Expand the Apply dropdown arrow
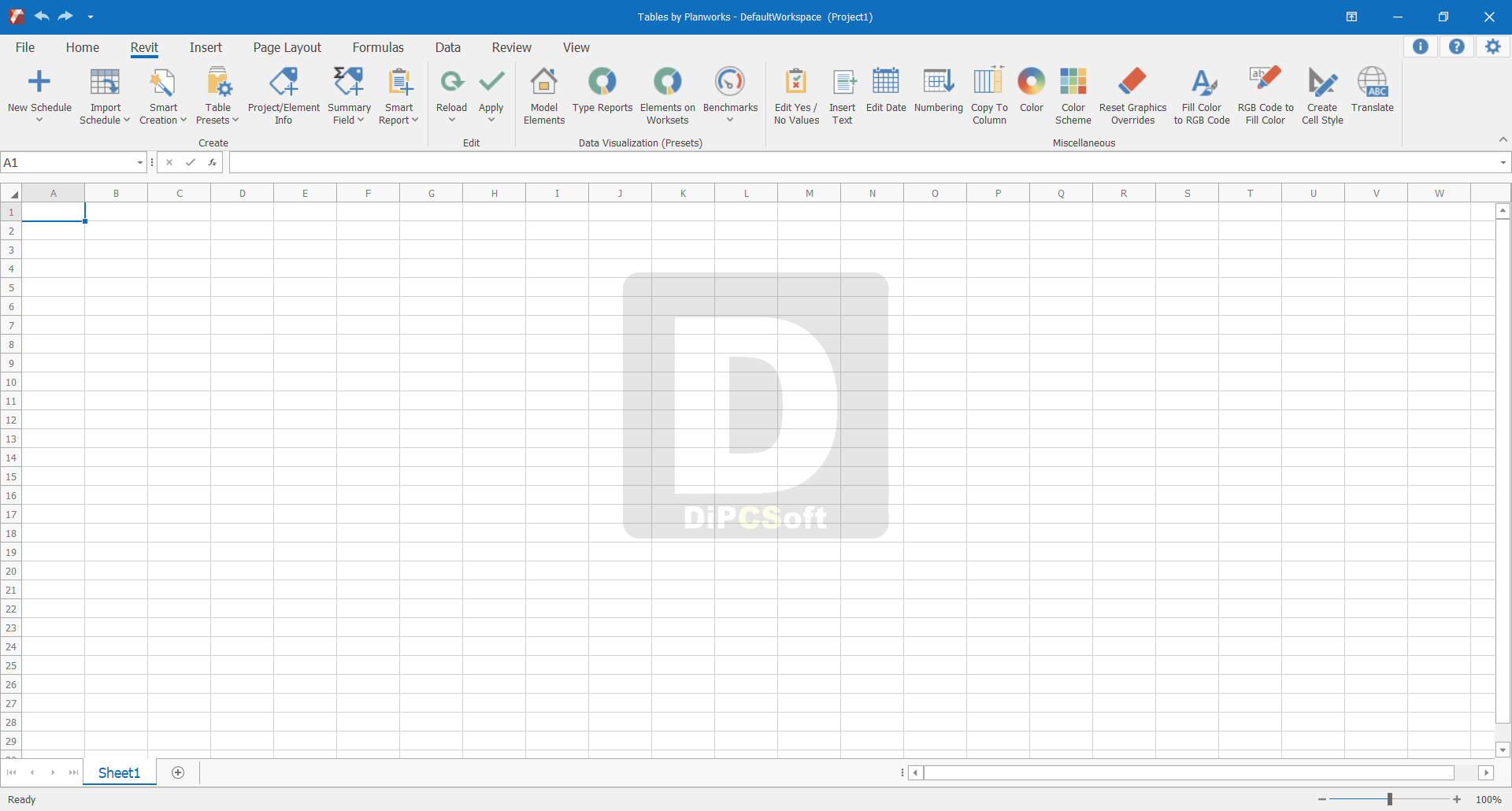 click(491, 120)
